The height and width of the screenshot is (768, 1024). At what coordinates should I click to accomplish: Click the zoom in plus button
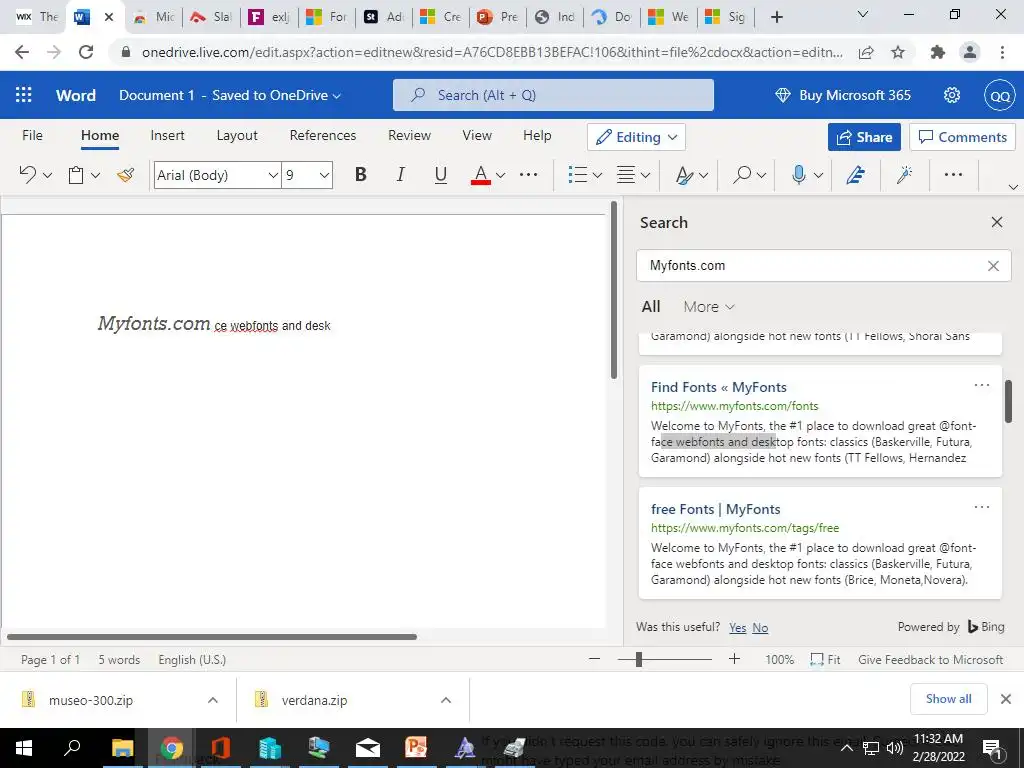[x=735, y=659]
